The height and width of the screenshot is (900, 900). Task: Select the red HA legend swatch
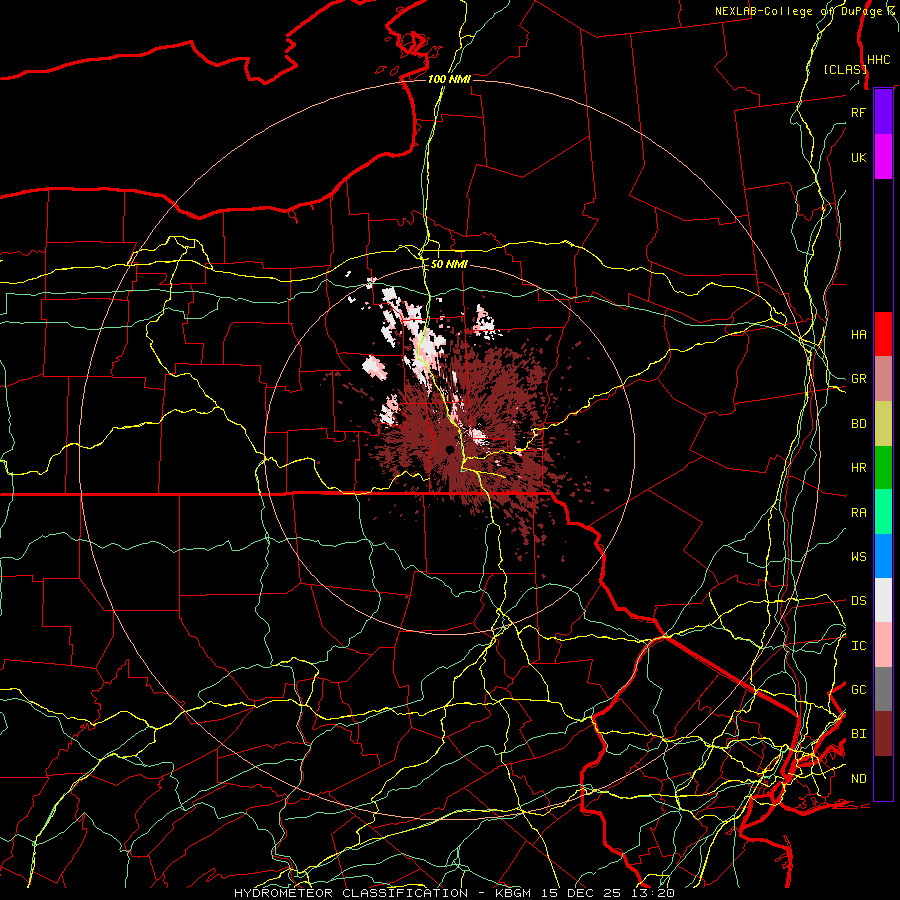(x=883, y=334)
